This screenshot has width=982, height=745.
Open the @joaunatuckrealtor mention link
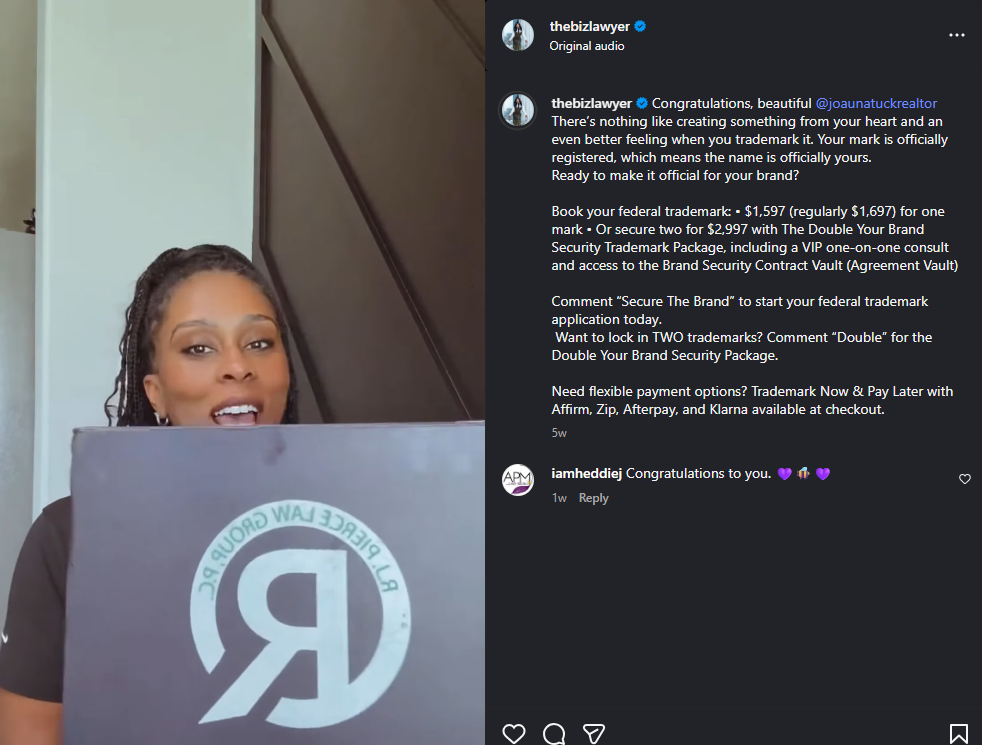876,103
